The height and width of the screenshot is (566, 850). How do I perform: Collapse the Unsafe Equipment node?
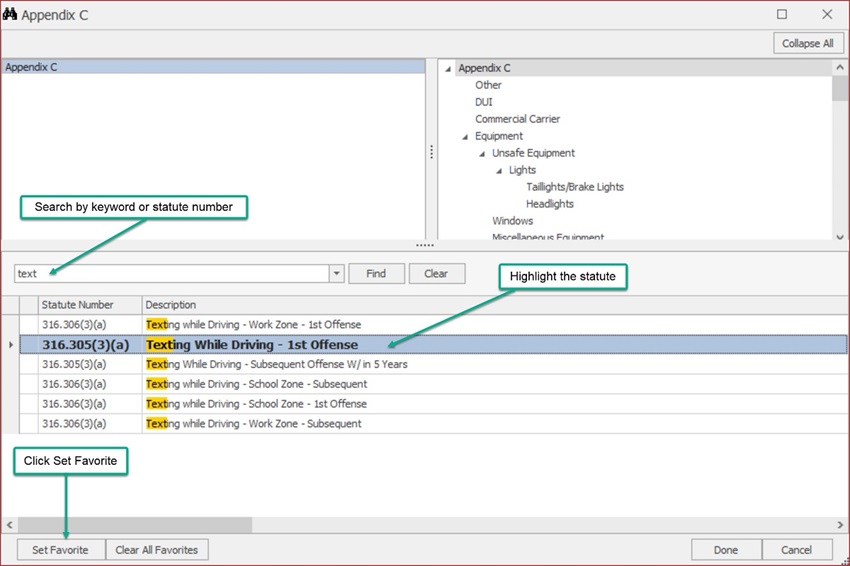pos(481,154)
